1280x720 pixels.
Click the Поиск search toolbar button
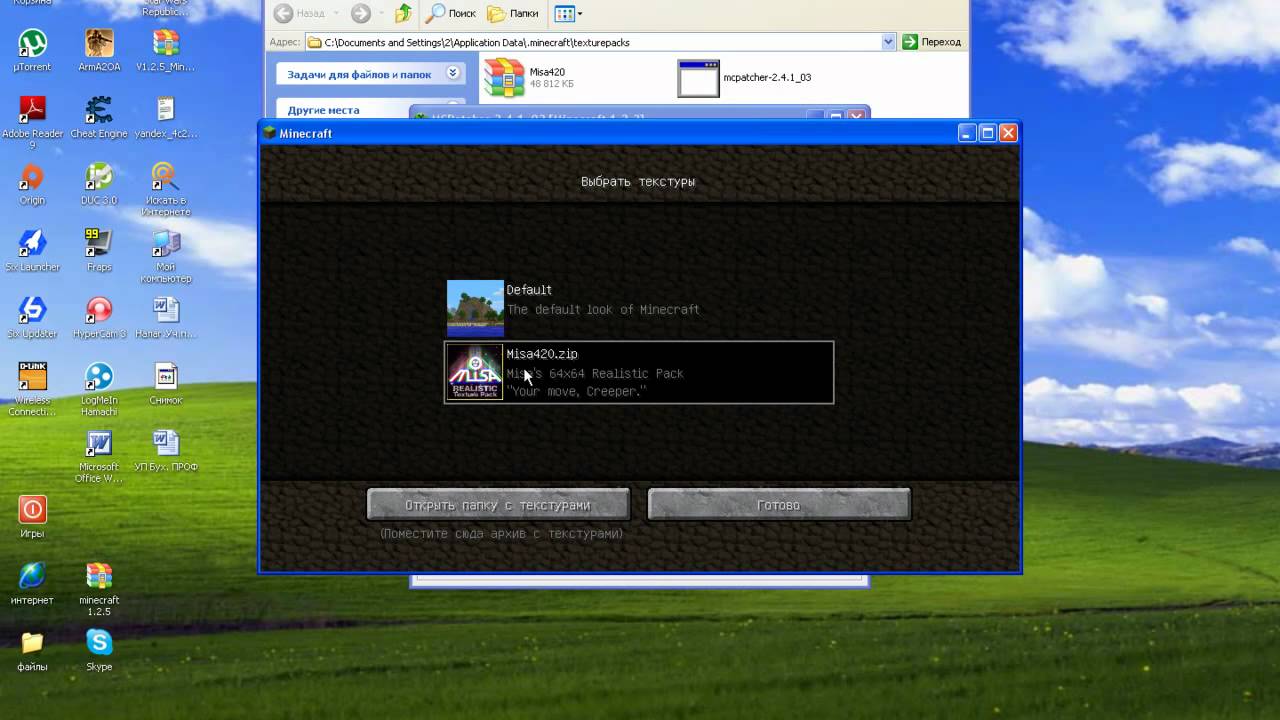[451, 13]
